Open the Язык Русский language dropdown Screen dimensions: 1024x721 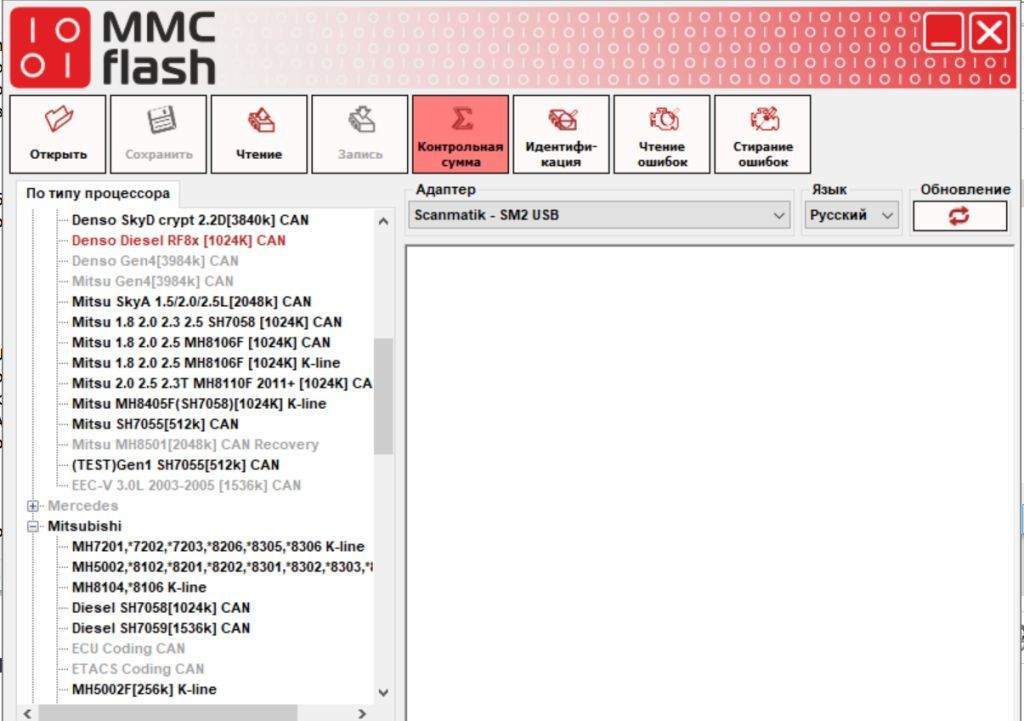click(852, 215)
